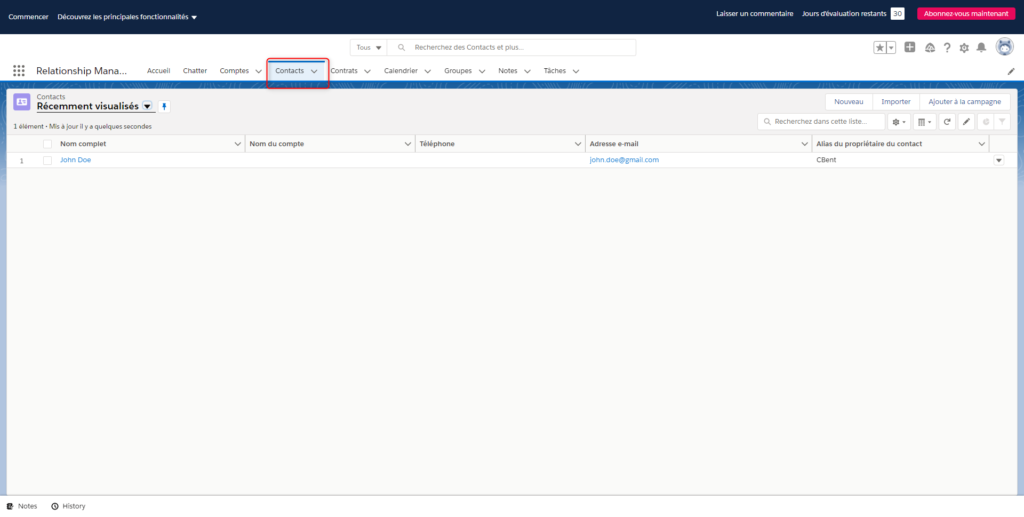
Task: Expand the Tâches tab chevron
Action: click(x=576, y=71)
